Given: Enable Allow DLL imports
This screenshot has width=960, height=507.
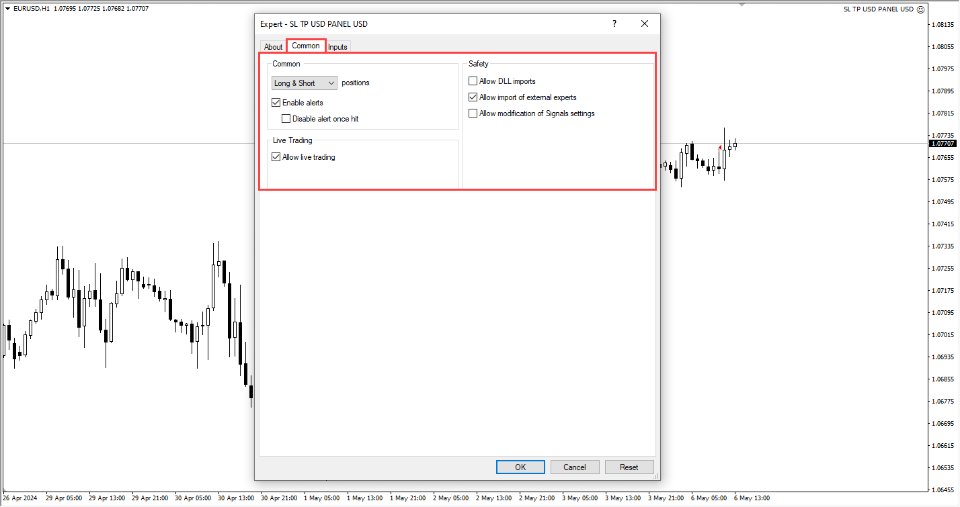Looking at the screenshot, I should pyautogui.click(x=473, y=81).
